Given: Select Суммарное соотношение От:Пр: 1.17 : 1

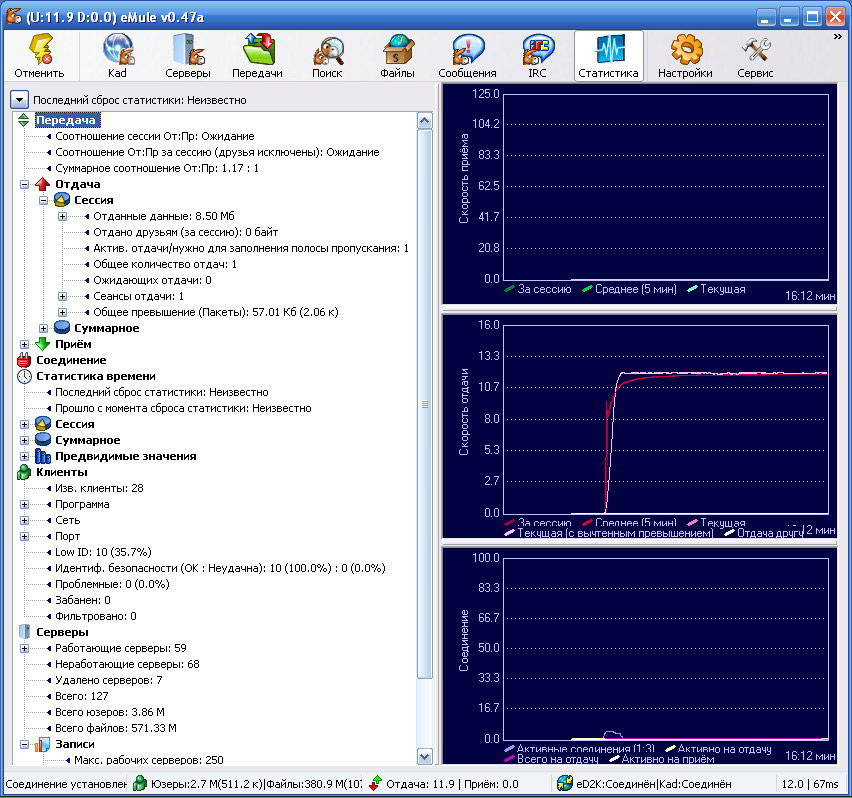Looking at the screenshot, I should (x=157, y=168).
